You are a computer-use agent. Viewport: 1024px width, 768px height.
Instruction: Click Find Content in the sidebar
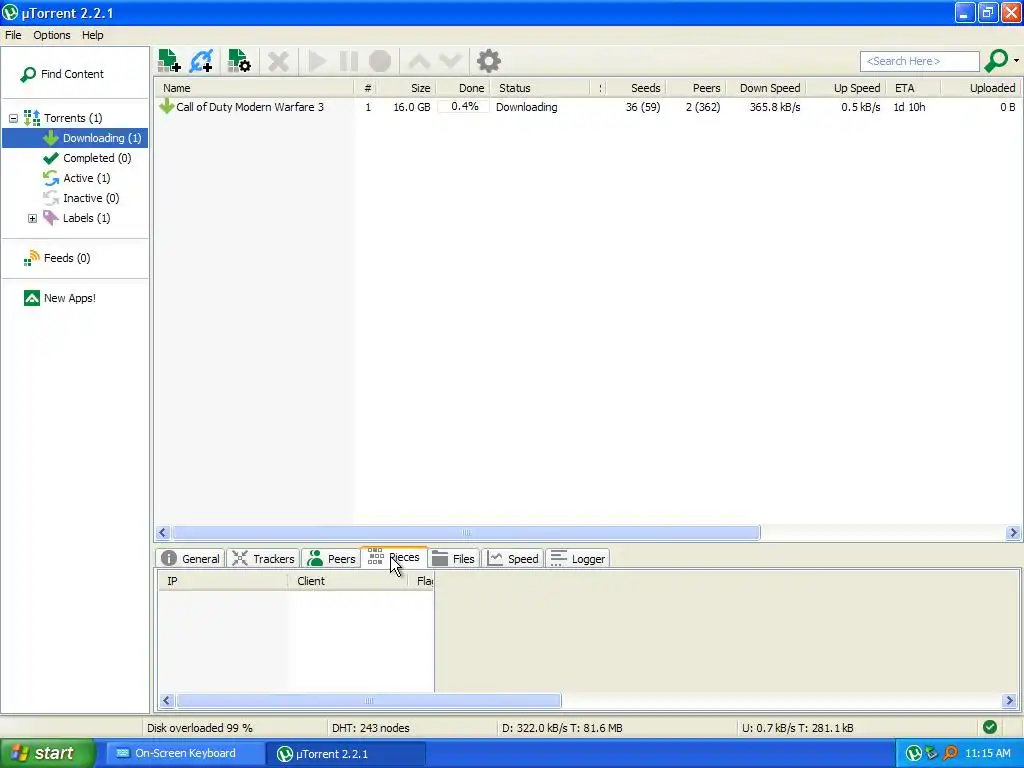62,74
